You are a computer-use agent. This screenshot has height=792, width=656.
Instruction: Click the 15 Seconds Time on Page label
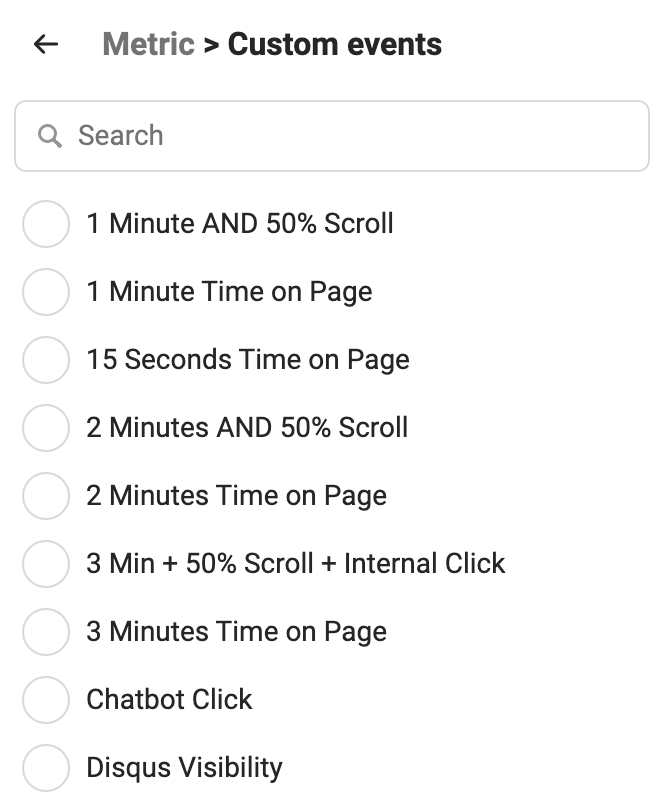click(248, 360)
